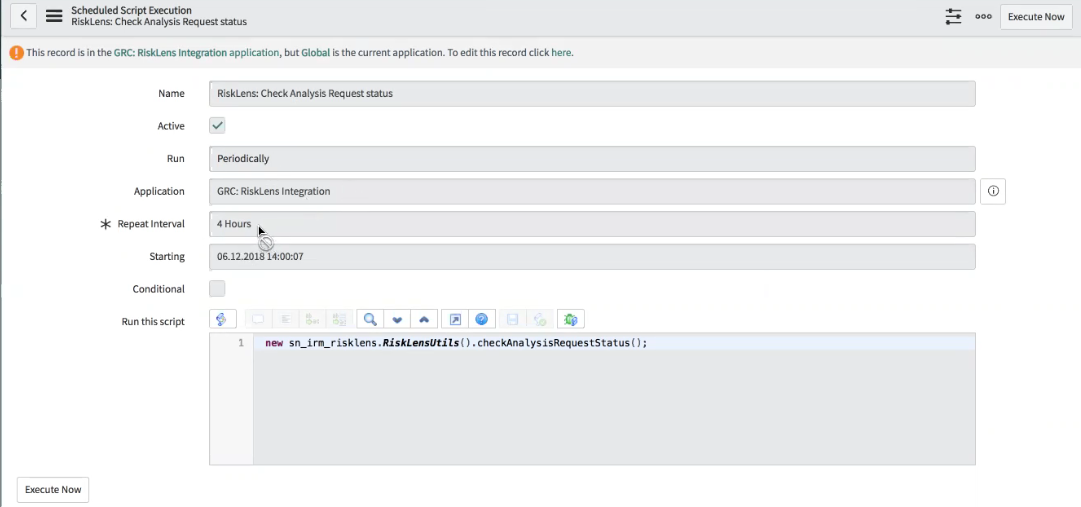This screenshot has height=507, width=1081.
Task: Click the replace toolbar icon
Action: coord(312,319)
